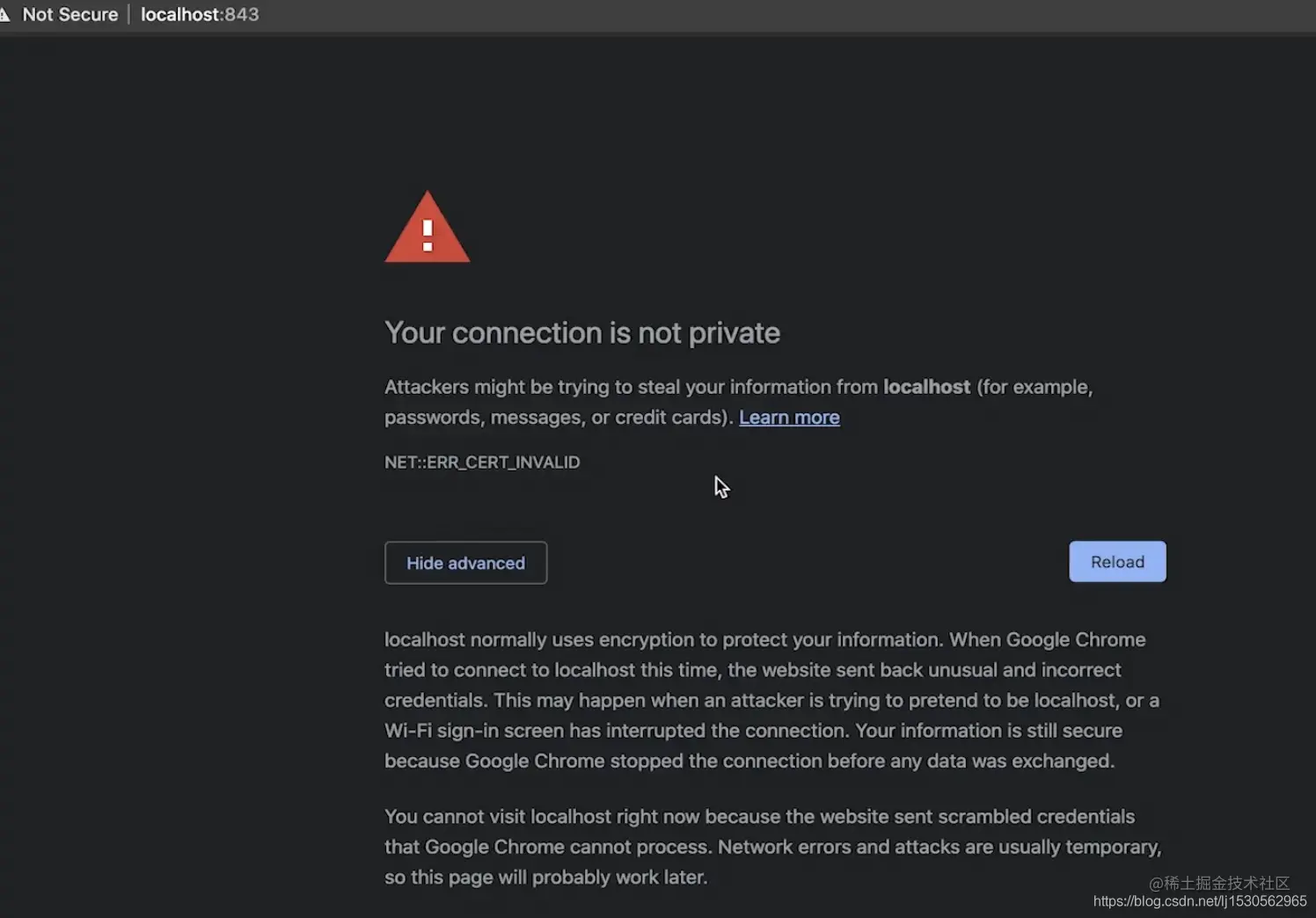Click the NET::ERR_CERT_INVALID error code

[482, 463]
